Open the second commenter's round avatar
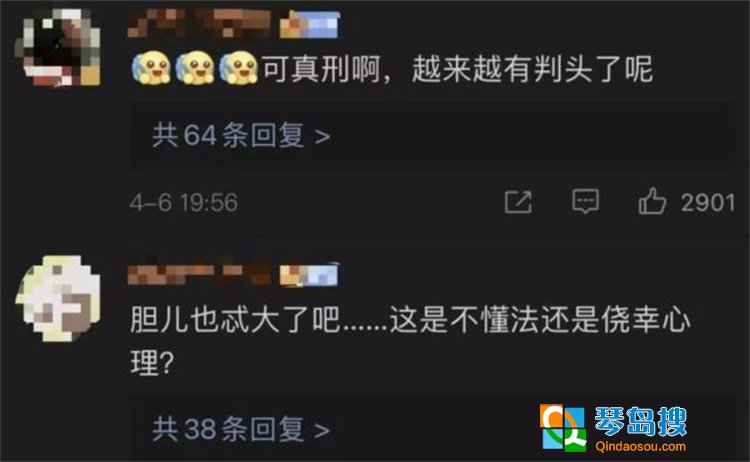This screenshot has height=462, width=750. (x=59, y=299)
